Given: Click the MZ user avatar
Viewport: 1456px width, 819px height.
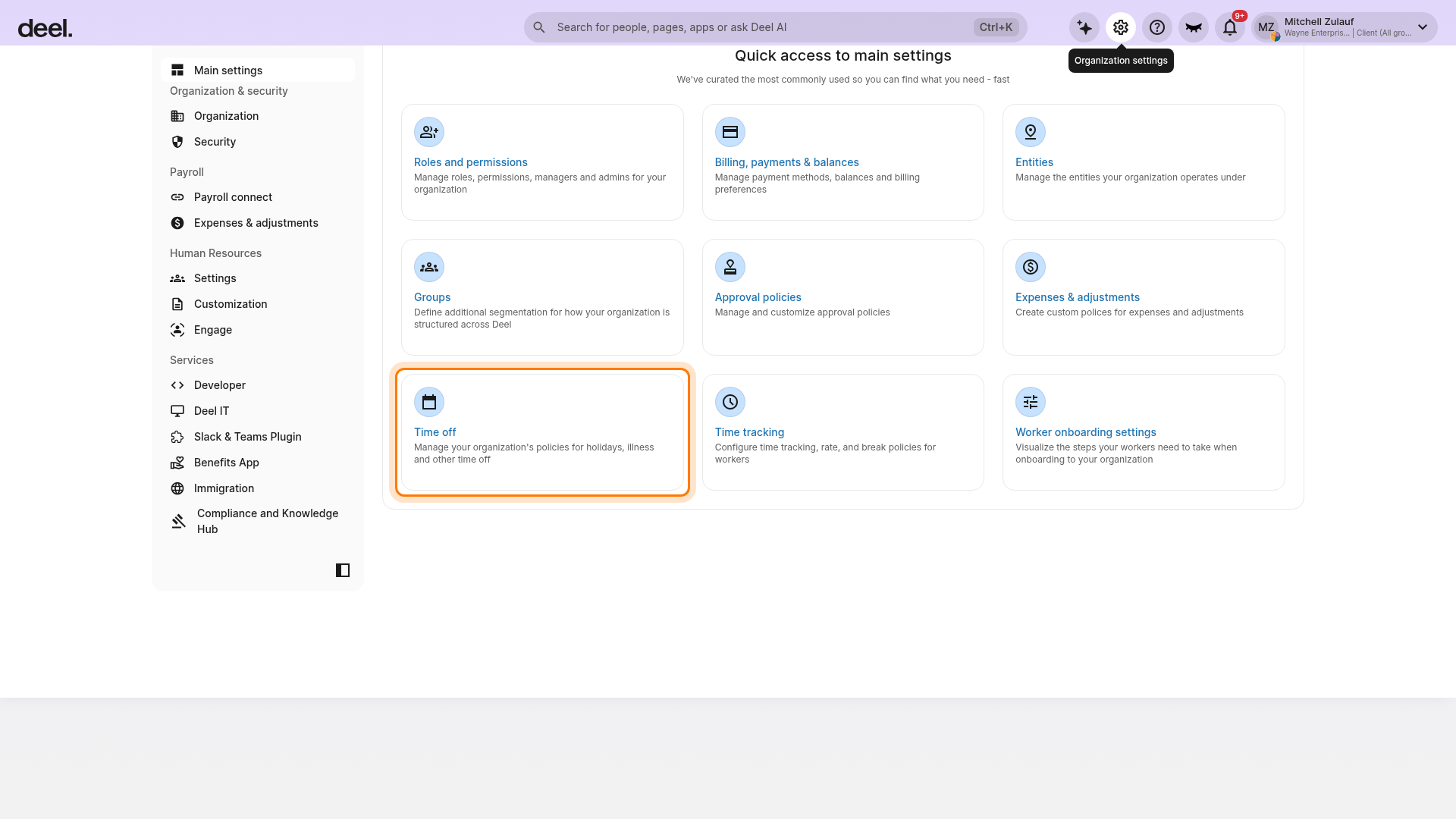Looking at the screenshot, I should [1266, 27].
